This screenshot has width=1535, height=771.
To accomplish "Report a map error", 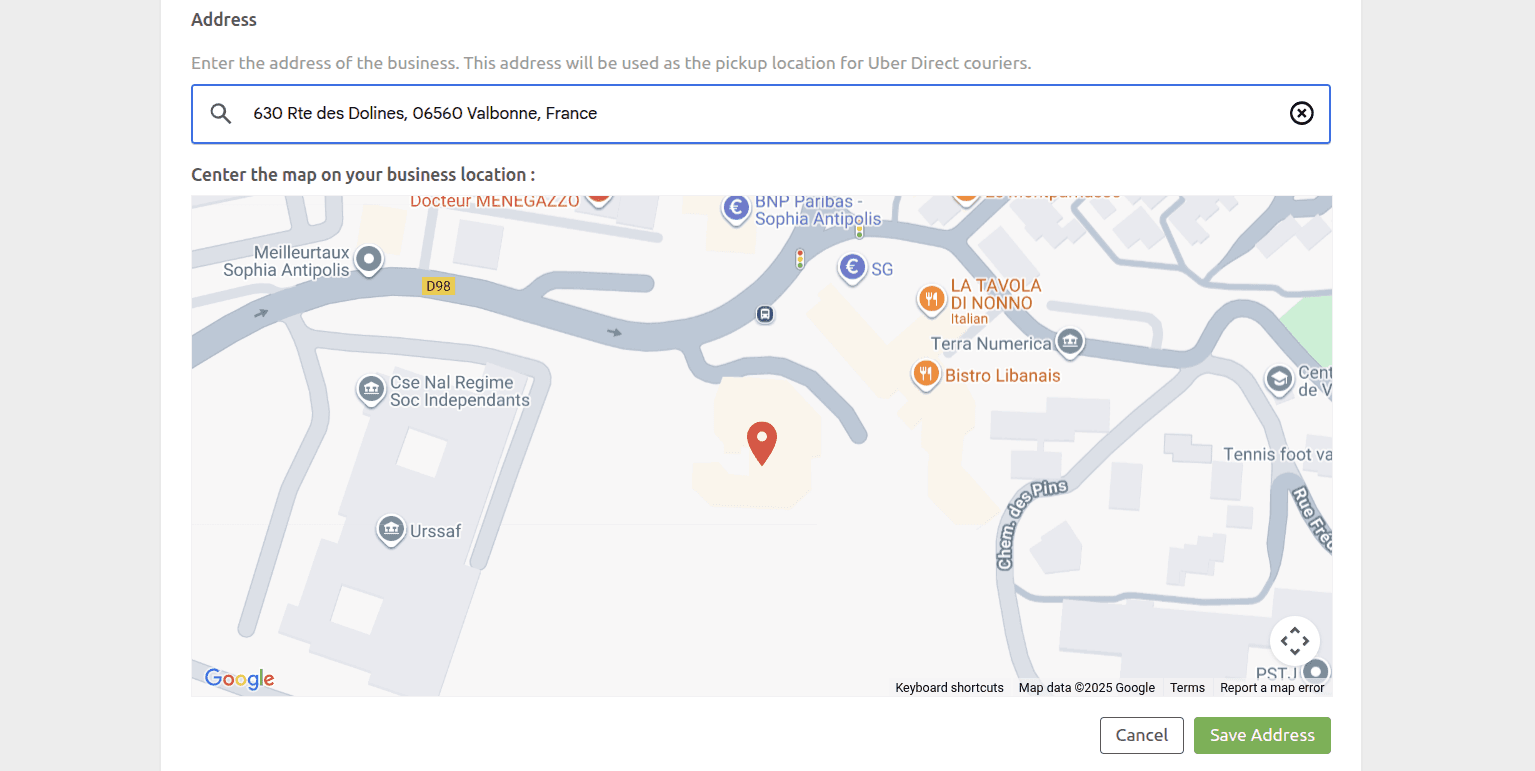I will tap(1271, 687).
